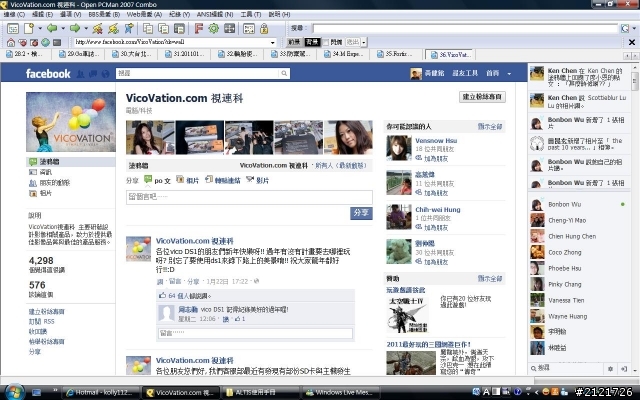Click the home icon in address toolbar

pos(11,42)
